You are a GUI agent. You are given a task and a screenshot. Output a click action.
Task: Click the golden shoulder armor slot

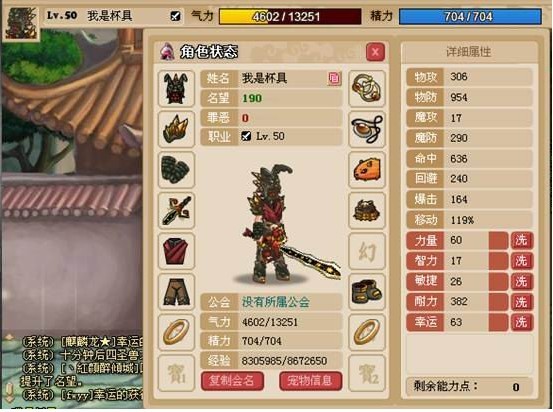point(176,129)
